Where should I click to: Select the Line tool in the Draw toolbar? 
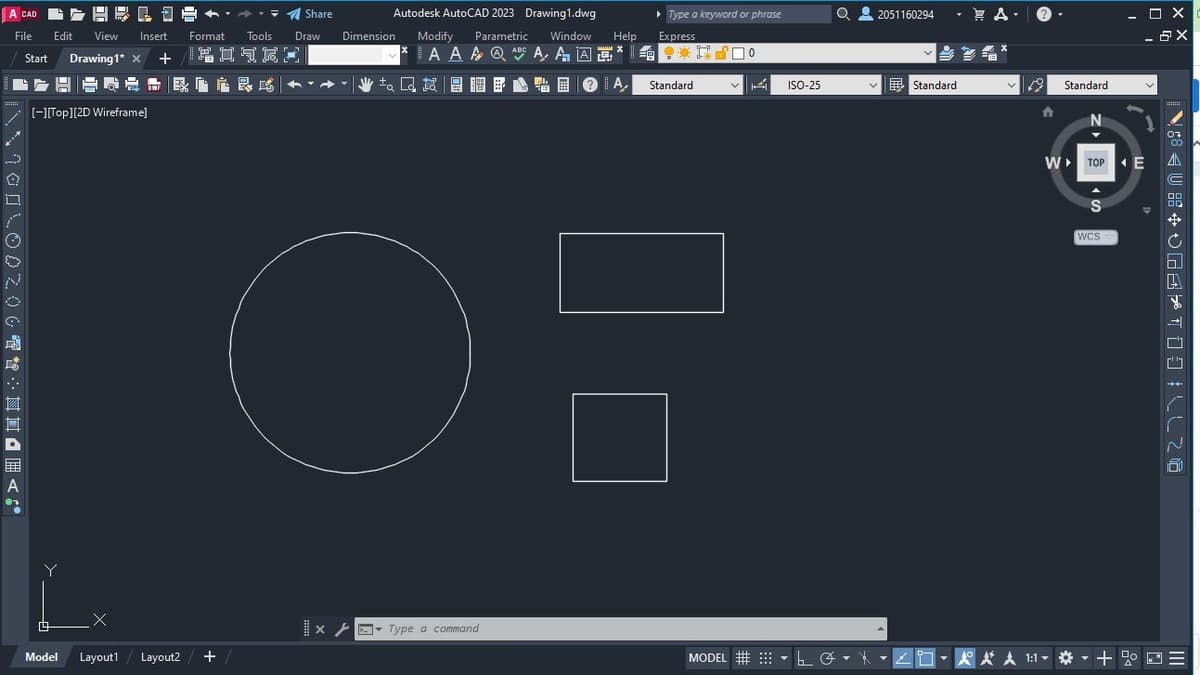13,118
